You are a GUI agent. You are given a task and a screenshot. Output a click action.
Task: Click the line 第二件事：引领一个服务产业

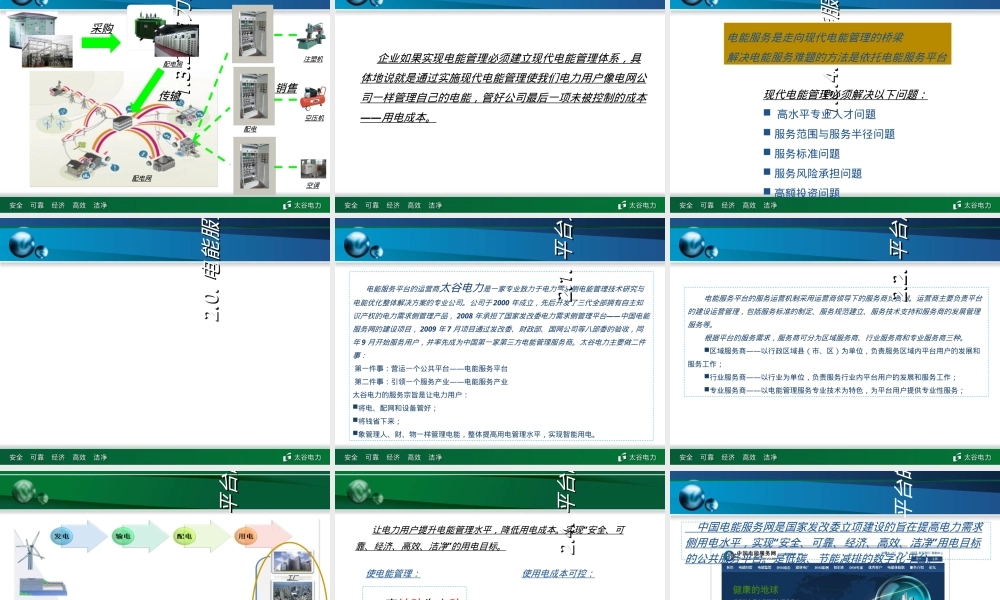[x=431, y=382]
